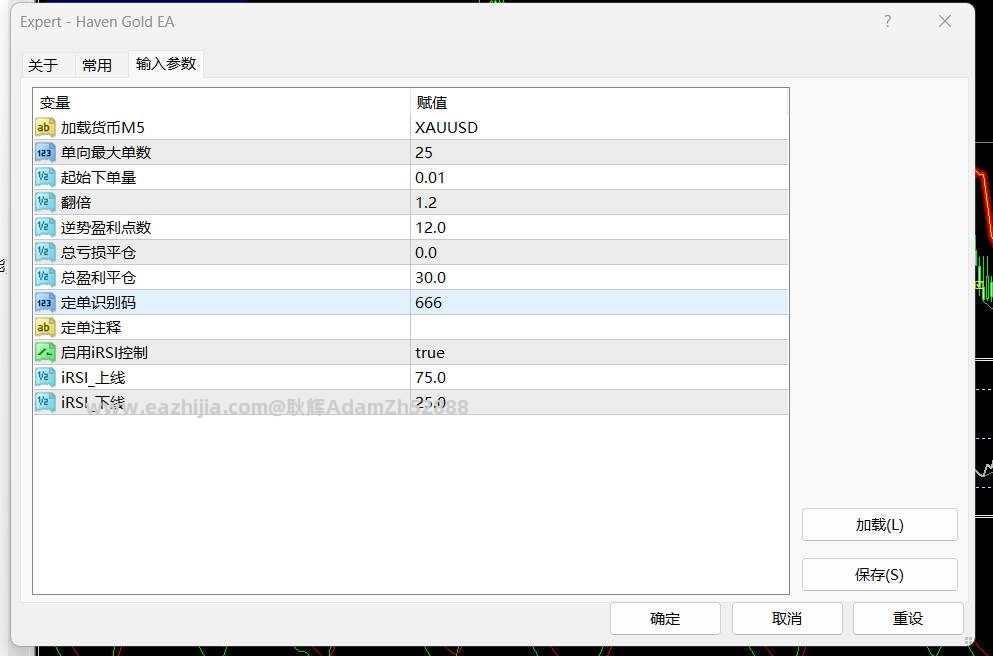
Task: Click the double icon beside iRSI_上线
Action: (45, 377)
